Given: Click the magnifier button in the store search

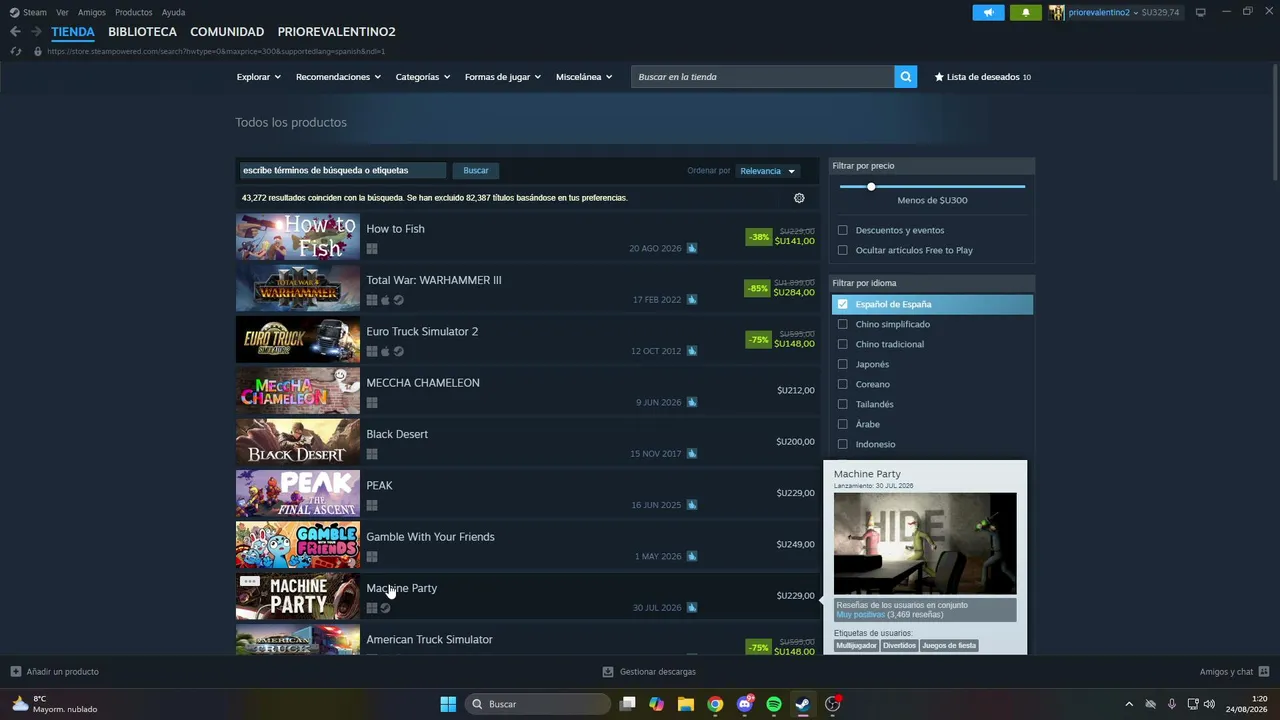Looking at the screenshot, I should pyautogui.click(x=905, y=77).
